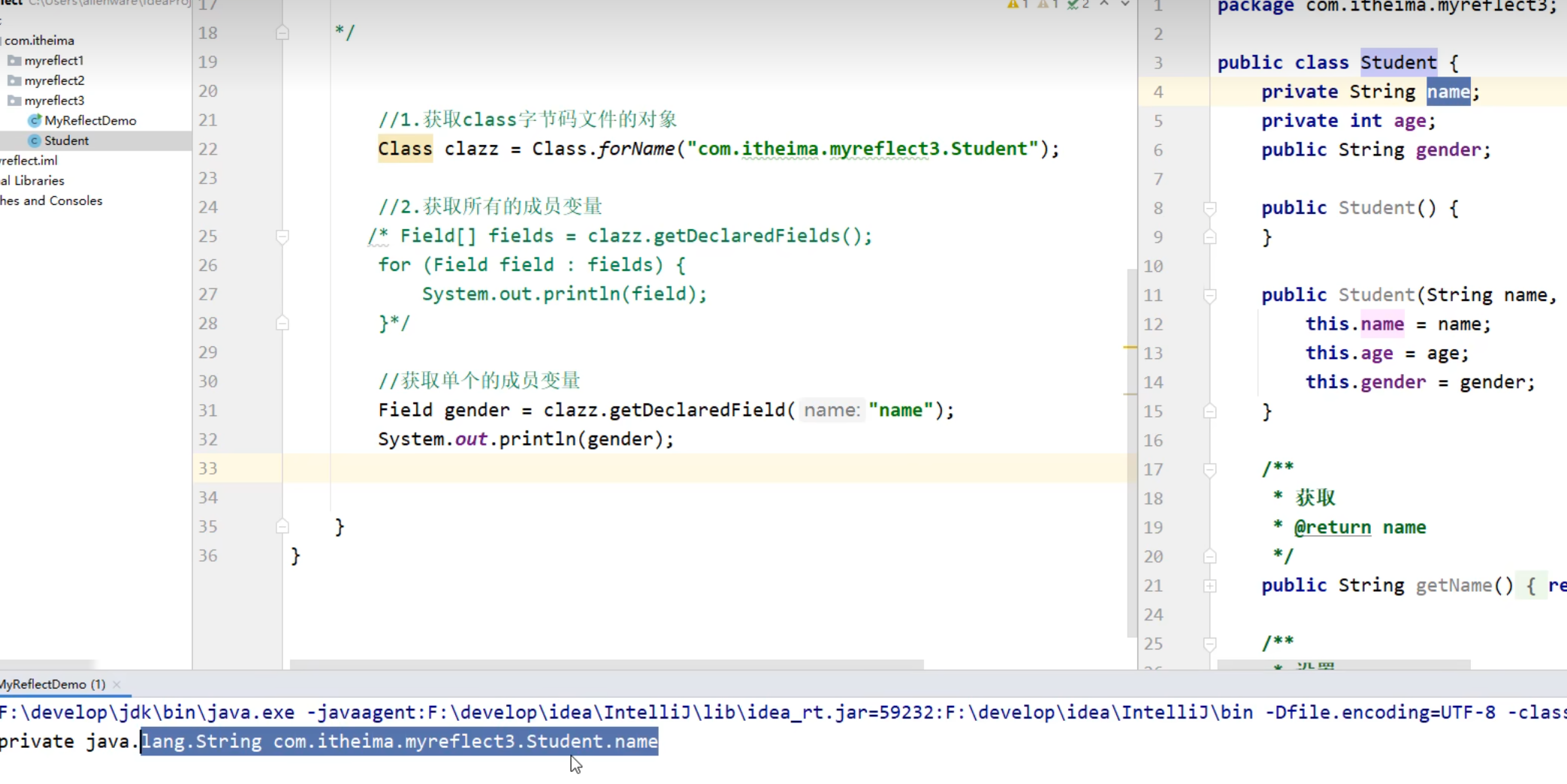The height and width of the screenshot is (784, 1567).
Task: Expand the folded getName method at line 21
Action: tap(1209, 586)
